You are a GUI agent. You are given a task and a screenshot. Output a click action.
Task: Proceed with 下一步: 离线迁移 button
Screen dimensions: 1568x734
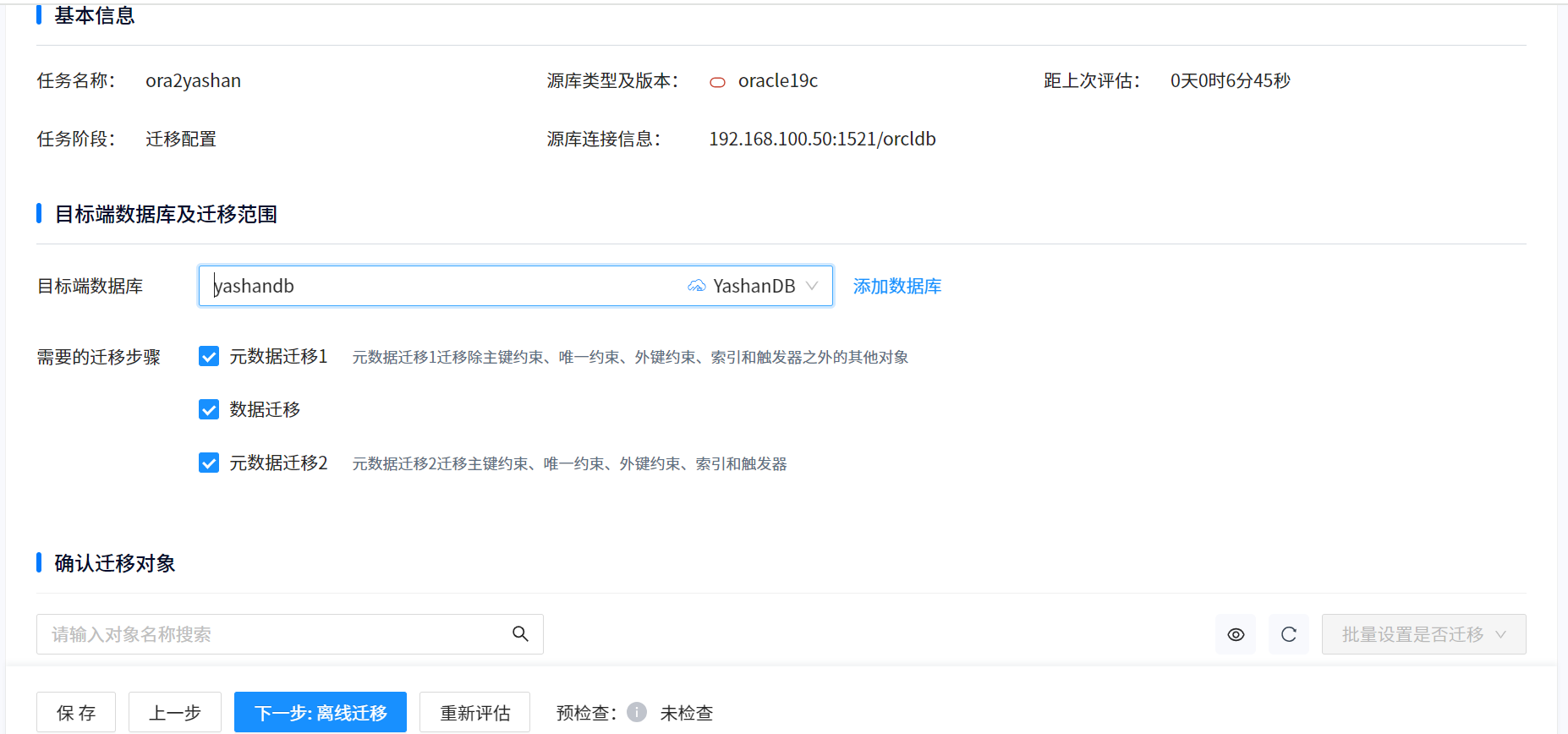pos(321,712)
